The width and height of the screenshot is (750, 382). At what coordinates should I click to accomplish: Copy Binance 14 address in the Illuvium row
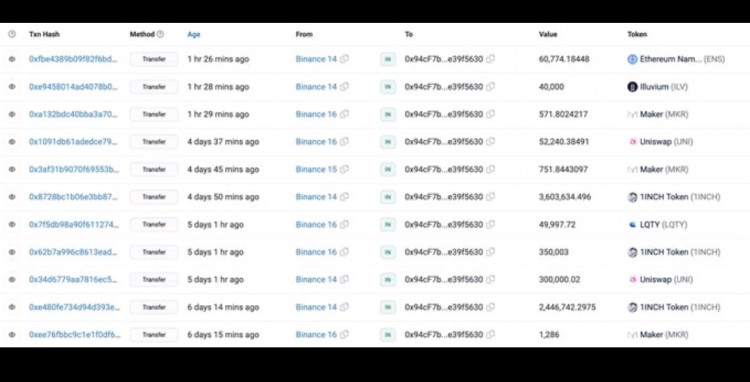[x=344, y=87]
